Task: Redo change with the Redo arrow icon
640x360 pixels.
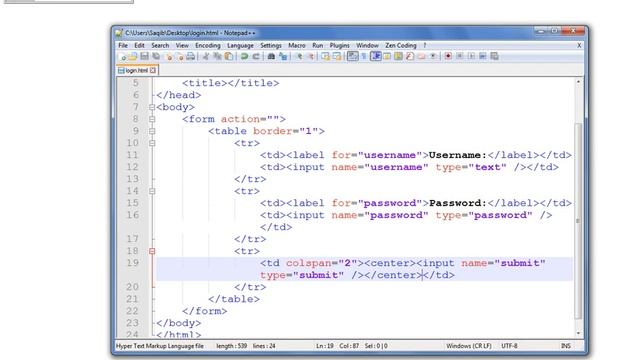Action: click(256, 56)
